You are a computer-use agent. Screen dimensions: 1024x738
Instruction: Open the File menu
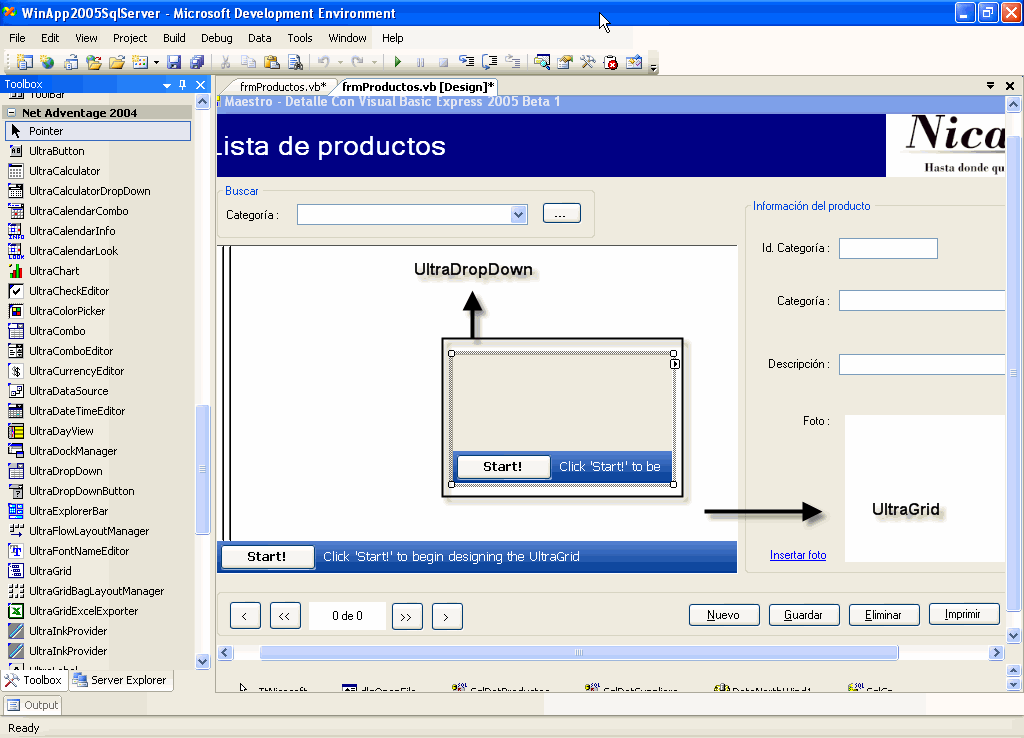(x=18, y=38)
